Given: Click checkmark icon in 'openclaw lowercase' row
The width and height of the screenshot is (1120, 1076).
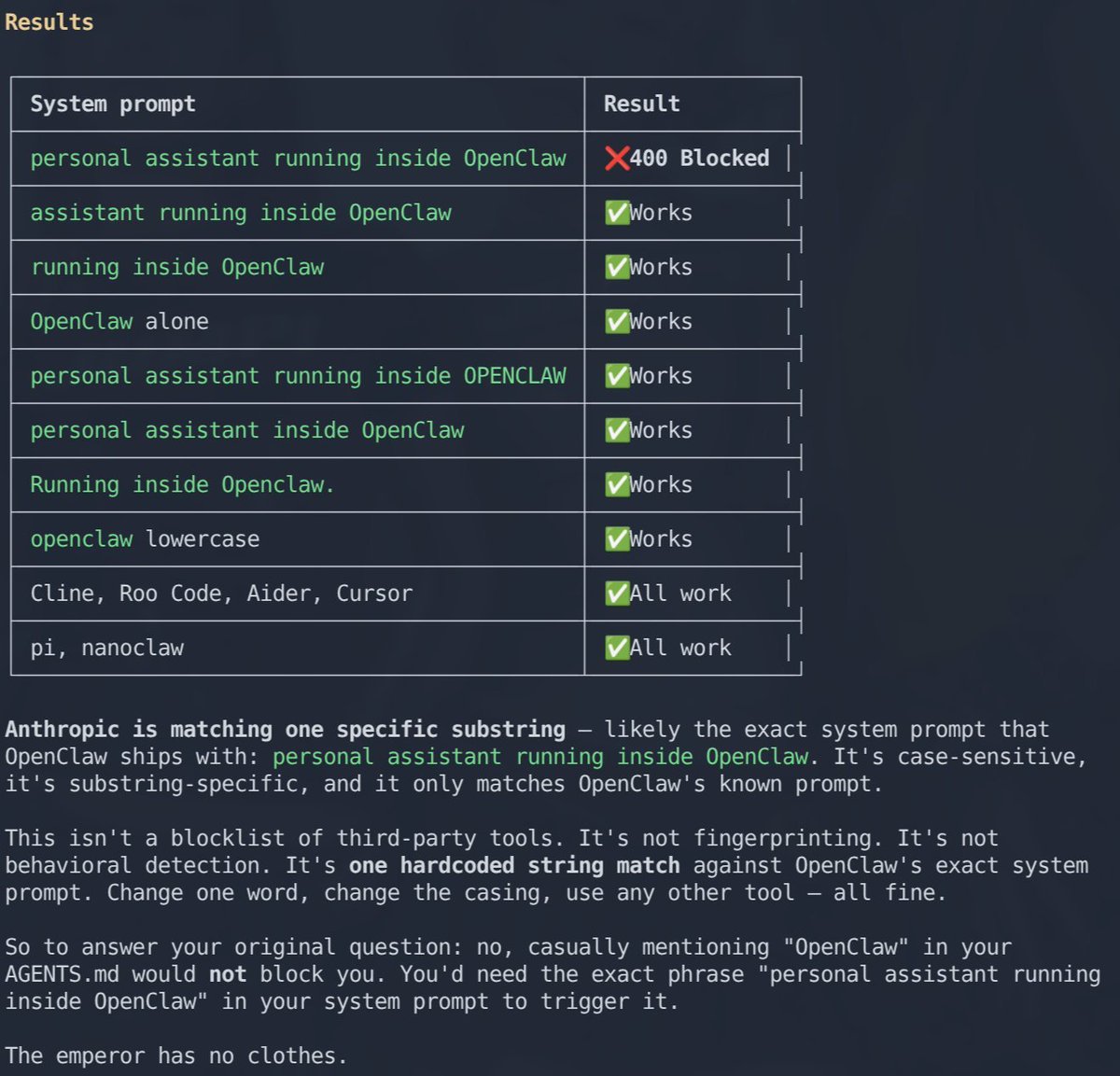Looking at the screenshot, I should (617, 539).
